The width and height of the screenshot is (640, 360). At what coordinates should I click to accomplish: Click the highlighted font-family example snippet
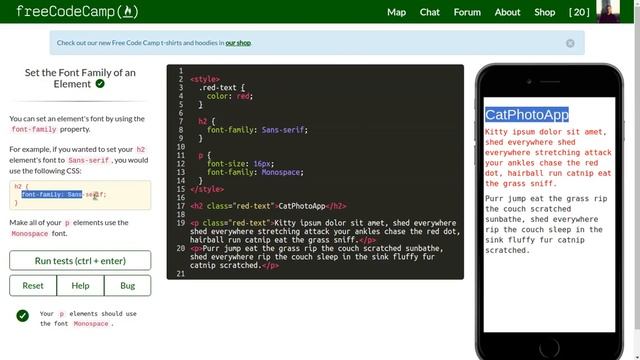pos(52,194)
